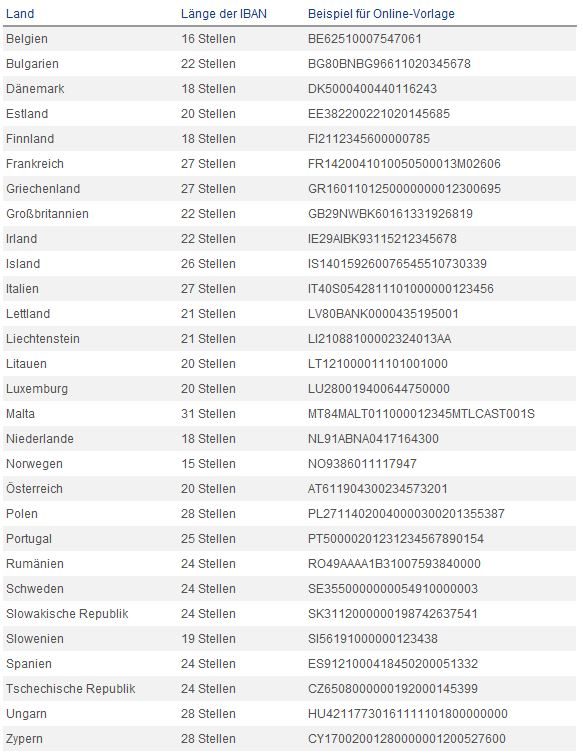Select the Irland IBAN IE29AIBK93115212345678
583x755 pixels.
pos(382,239)
